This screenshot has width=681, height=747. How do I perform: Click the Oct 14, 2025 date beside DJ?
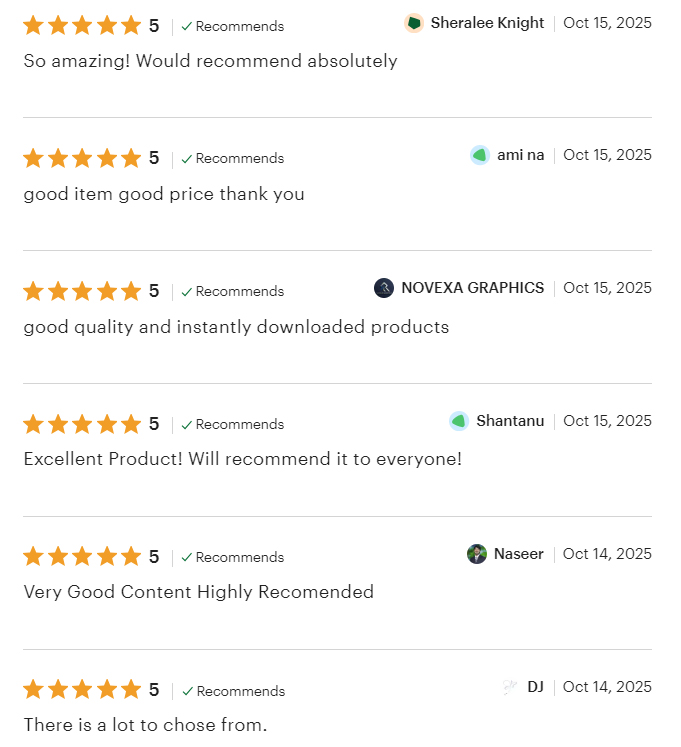pyautogui.click(x=607, y=687)
